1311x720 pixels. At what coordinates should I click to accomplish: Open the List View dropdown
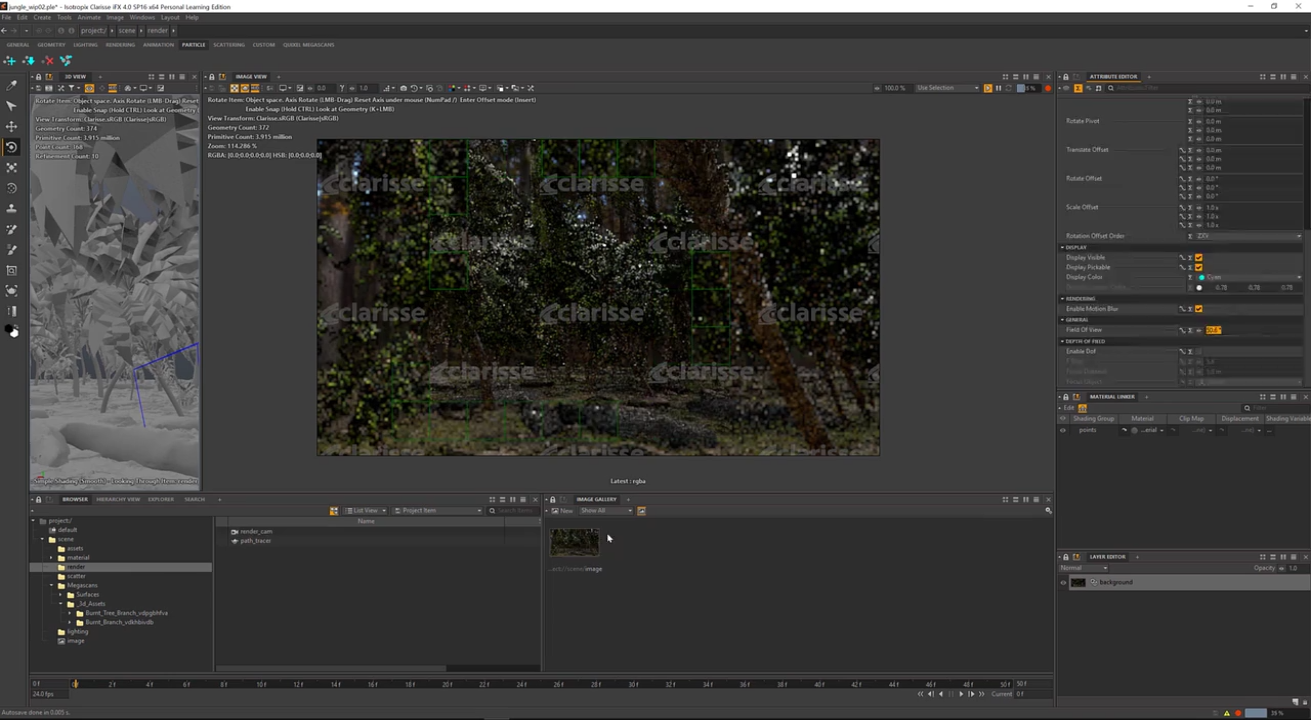pyautogui.click(x=365, y=511)
